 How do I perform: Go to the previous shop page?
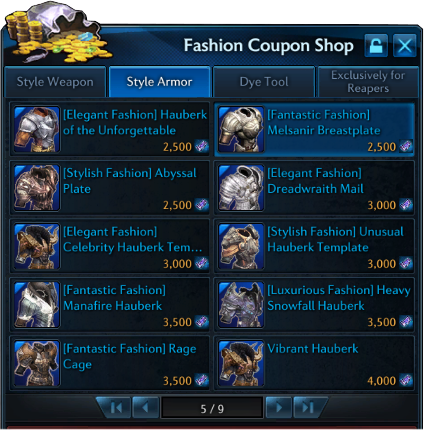[x=145, y=407]
